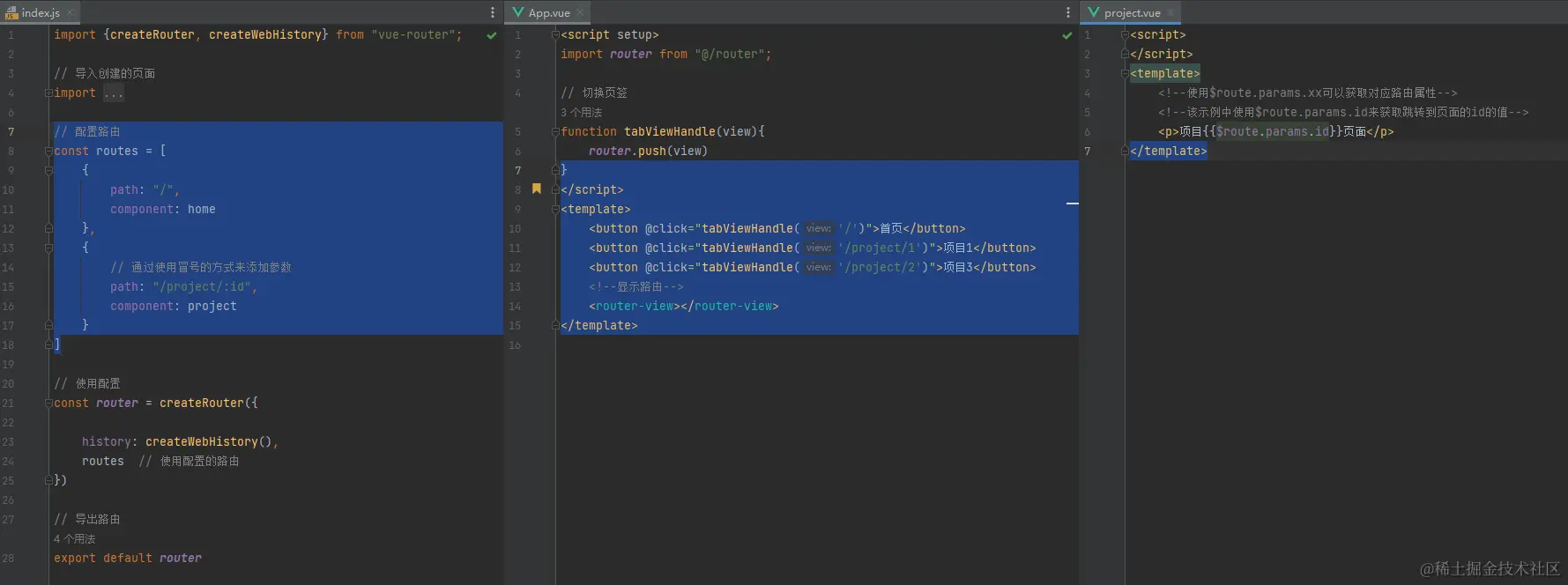Viewport: 1568px width, 585px height.
Task: Click '$route.params.id' inside the <p> tag
Action: point(1272,131)
